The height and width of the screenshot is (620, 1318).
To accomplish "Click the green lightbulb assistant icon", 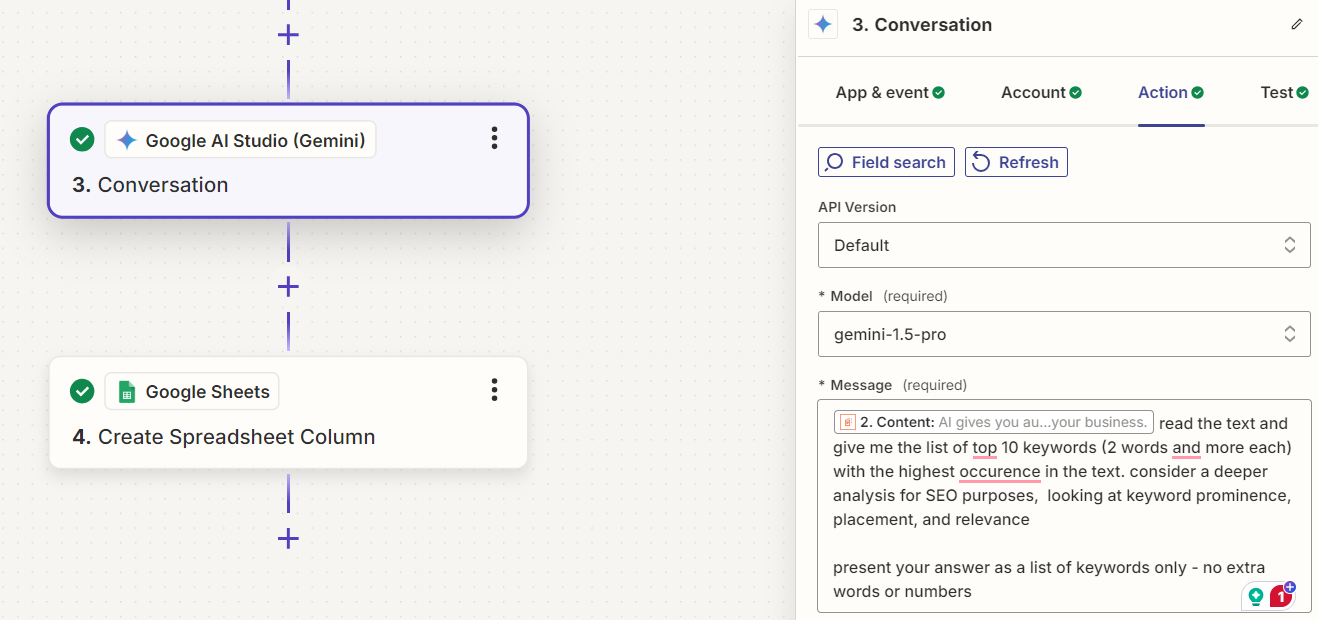I will click(1256, 596).
